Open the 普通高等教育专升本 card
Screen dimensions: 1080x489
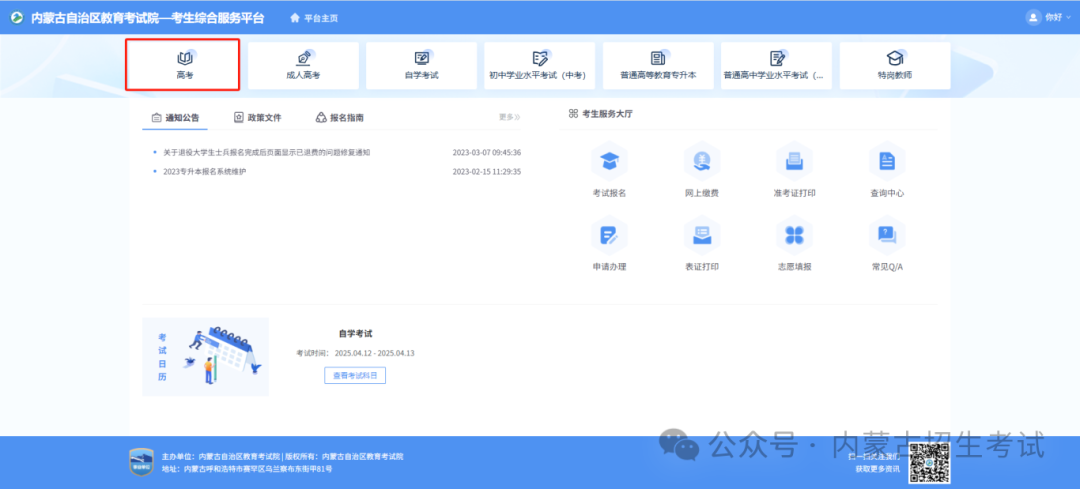coord(658,65)
